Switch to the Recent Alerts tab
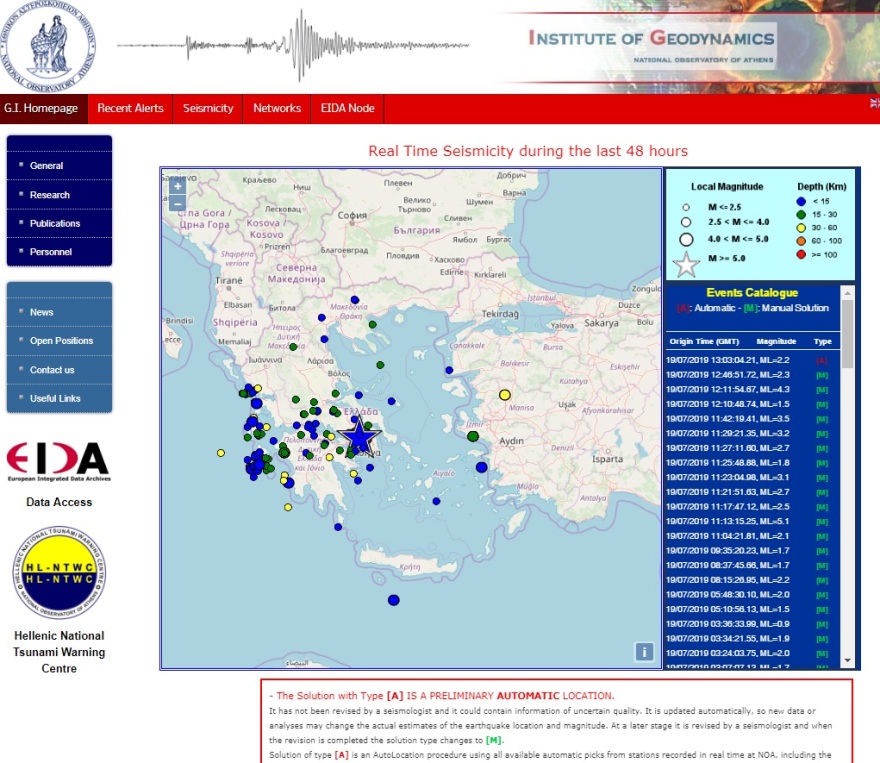The height and width of the screenshot is (763, 880). 130,108
